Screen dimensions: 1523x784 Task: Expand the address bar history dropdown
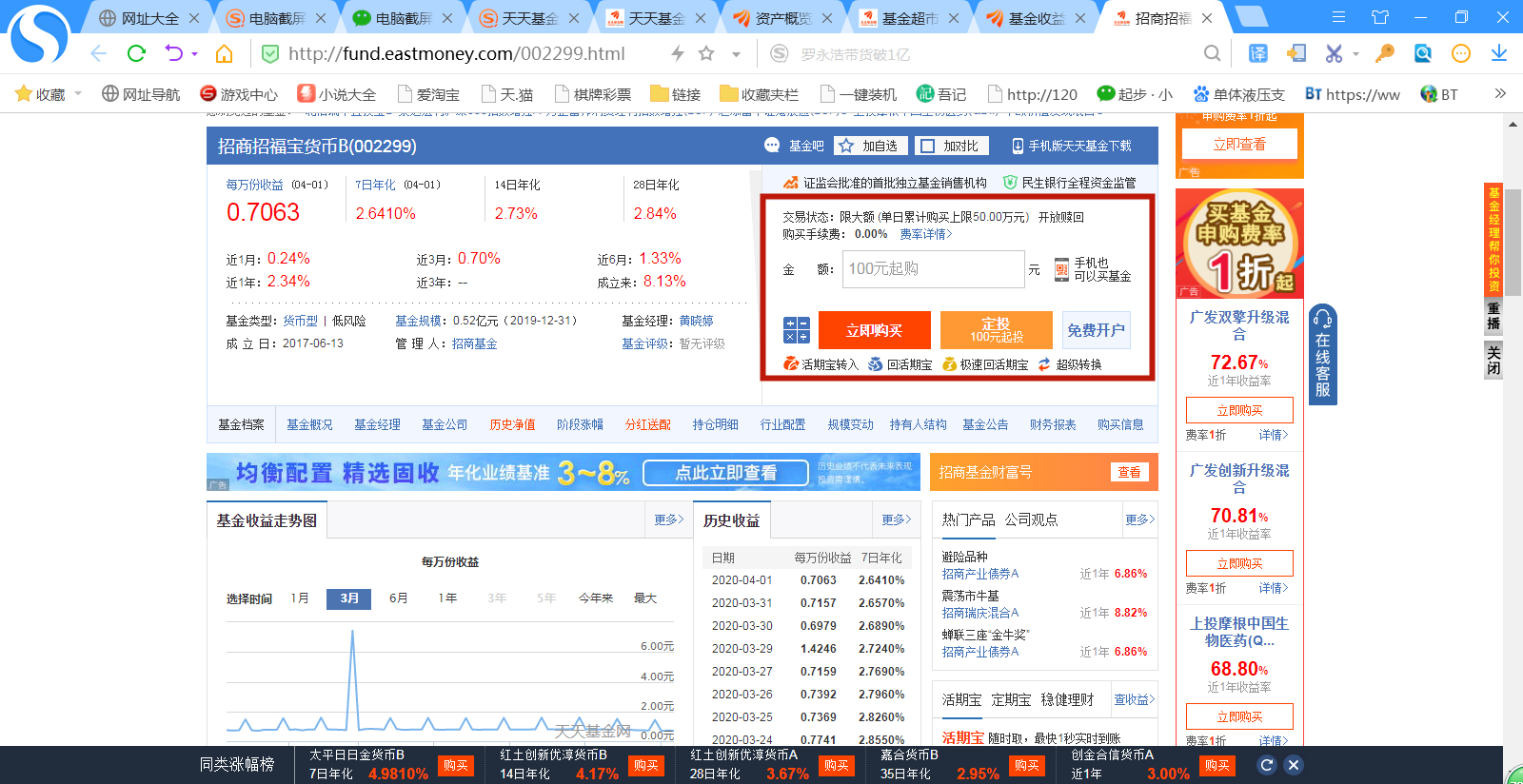pos(737,54)
